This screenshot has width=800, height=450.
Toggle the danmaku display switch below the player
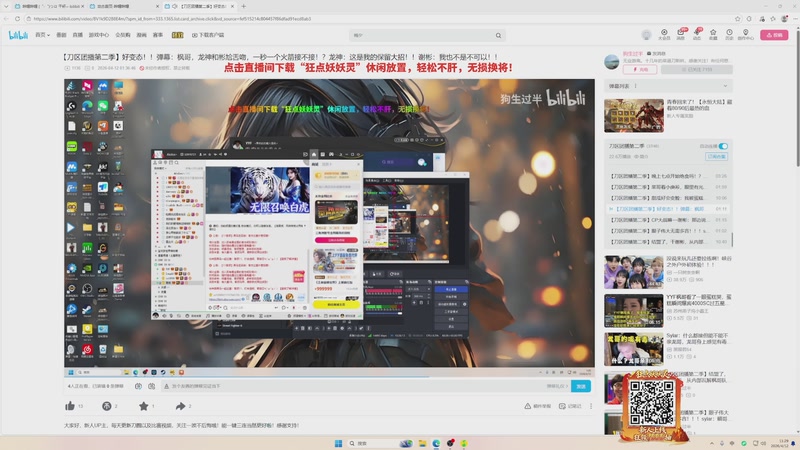coord(138,386)
